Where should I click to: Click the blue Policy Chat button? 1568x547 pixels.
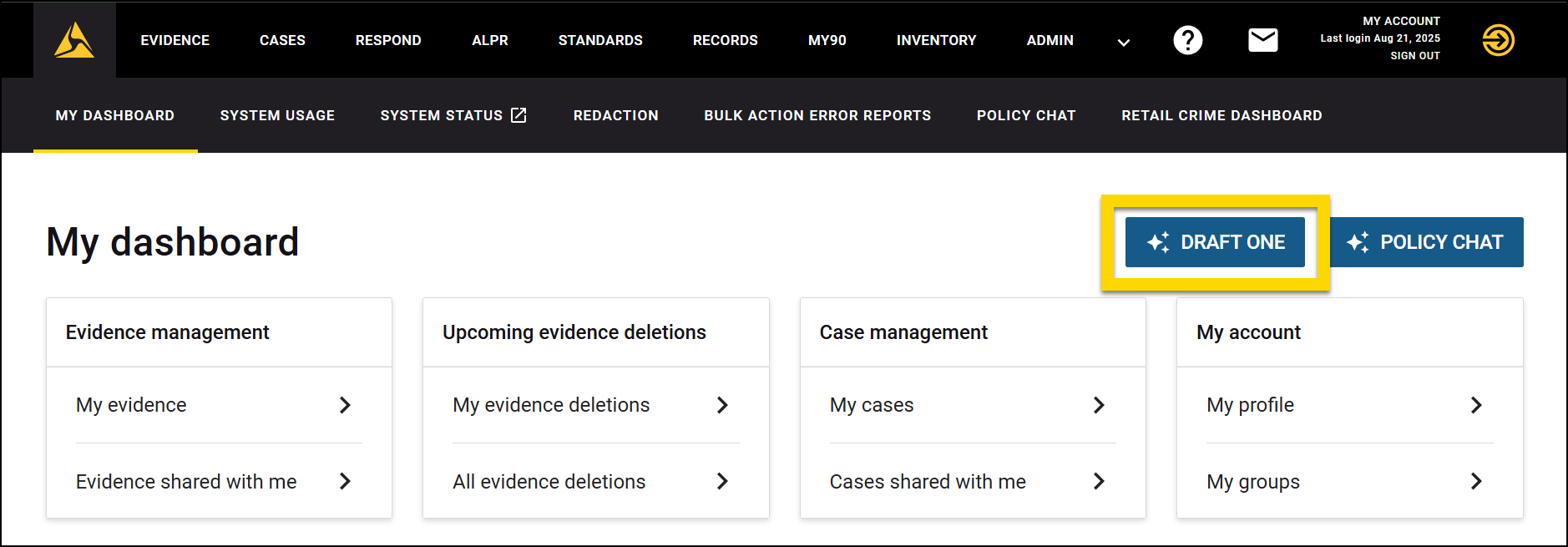pos(1426,242)
